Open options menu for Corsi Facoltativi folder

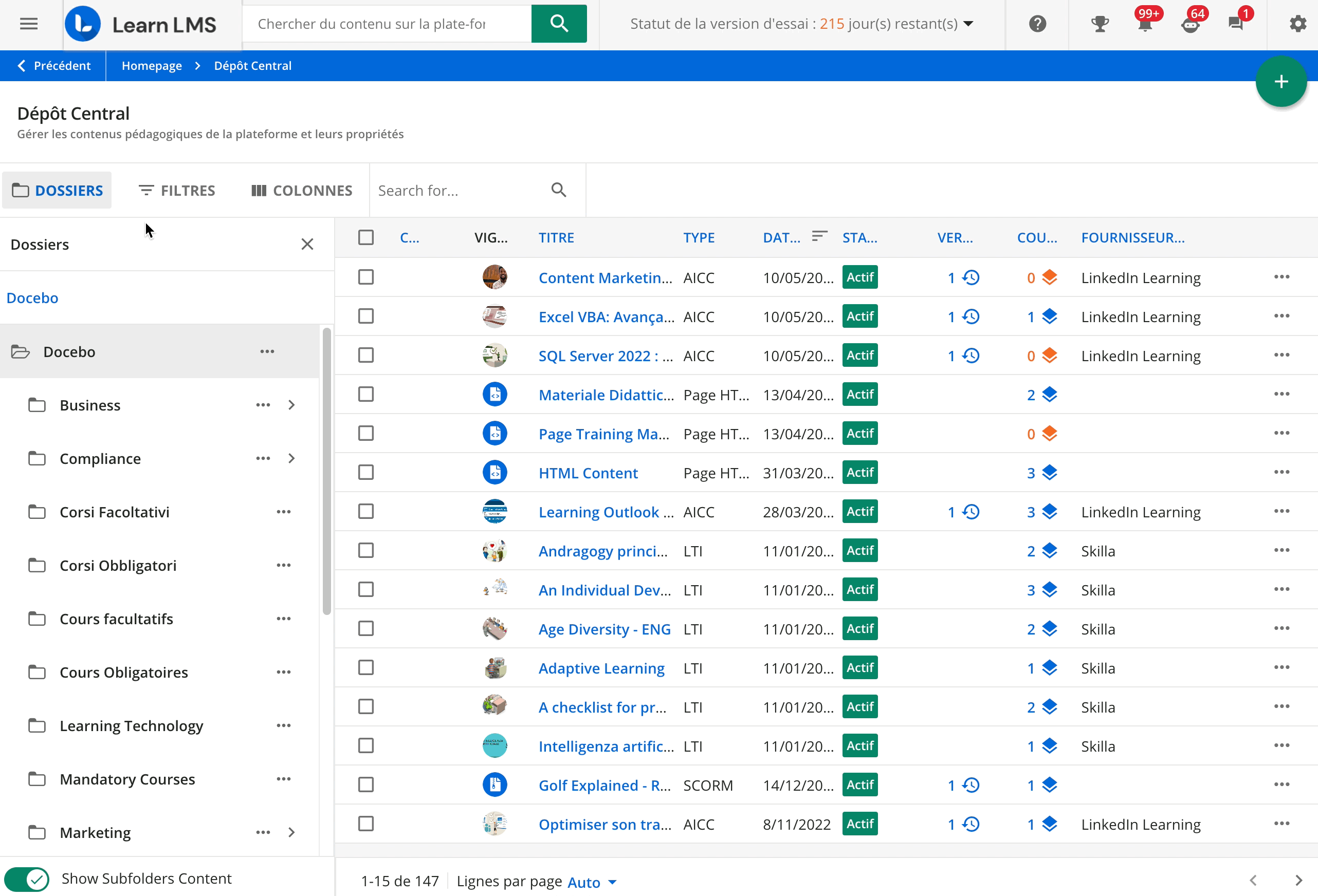point(284,512)
